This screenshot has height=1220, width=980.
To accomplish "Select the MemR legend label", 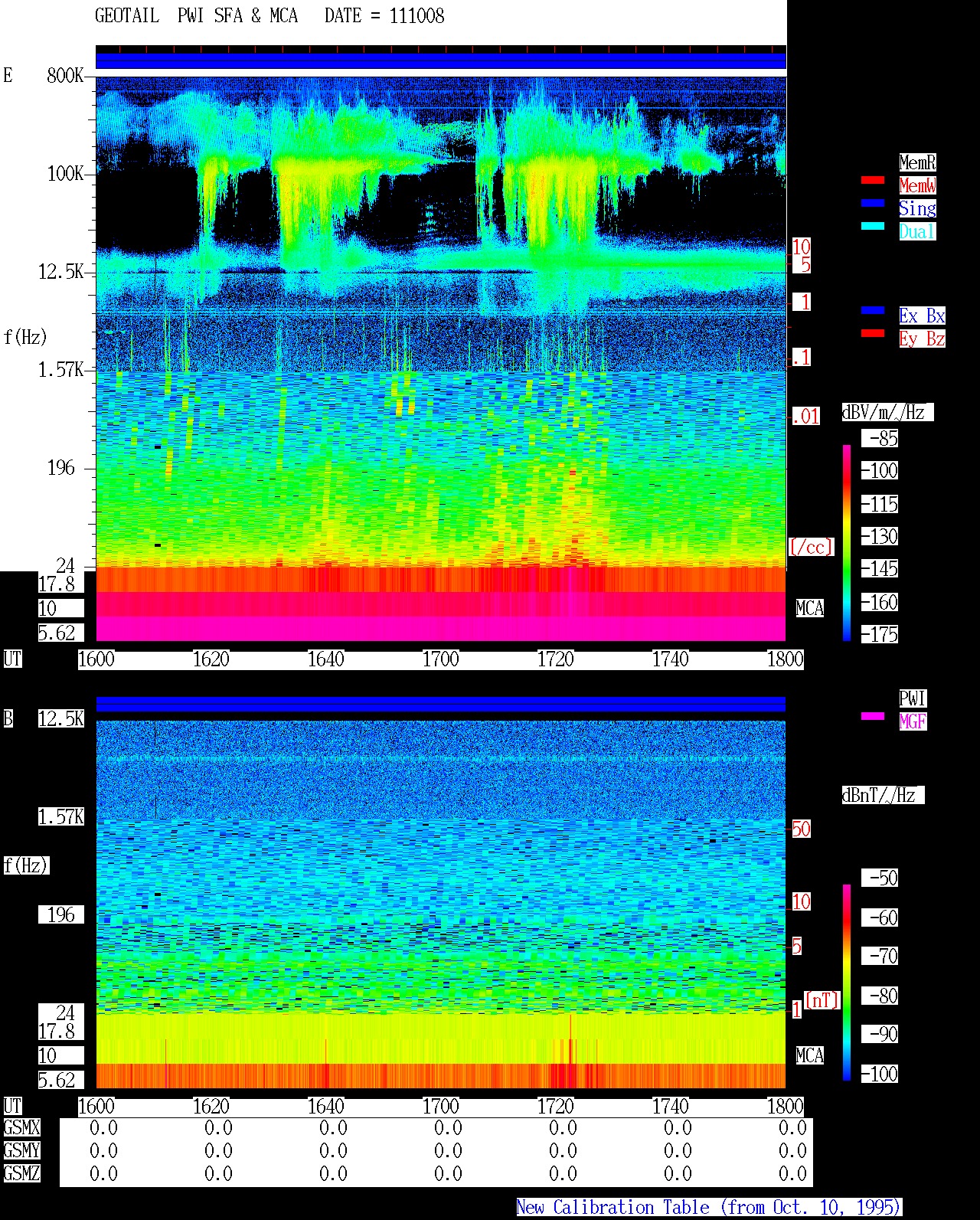I will pos(917,162).
